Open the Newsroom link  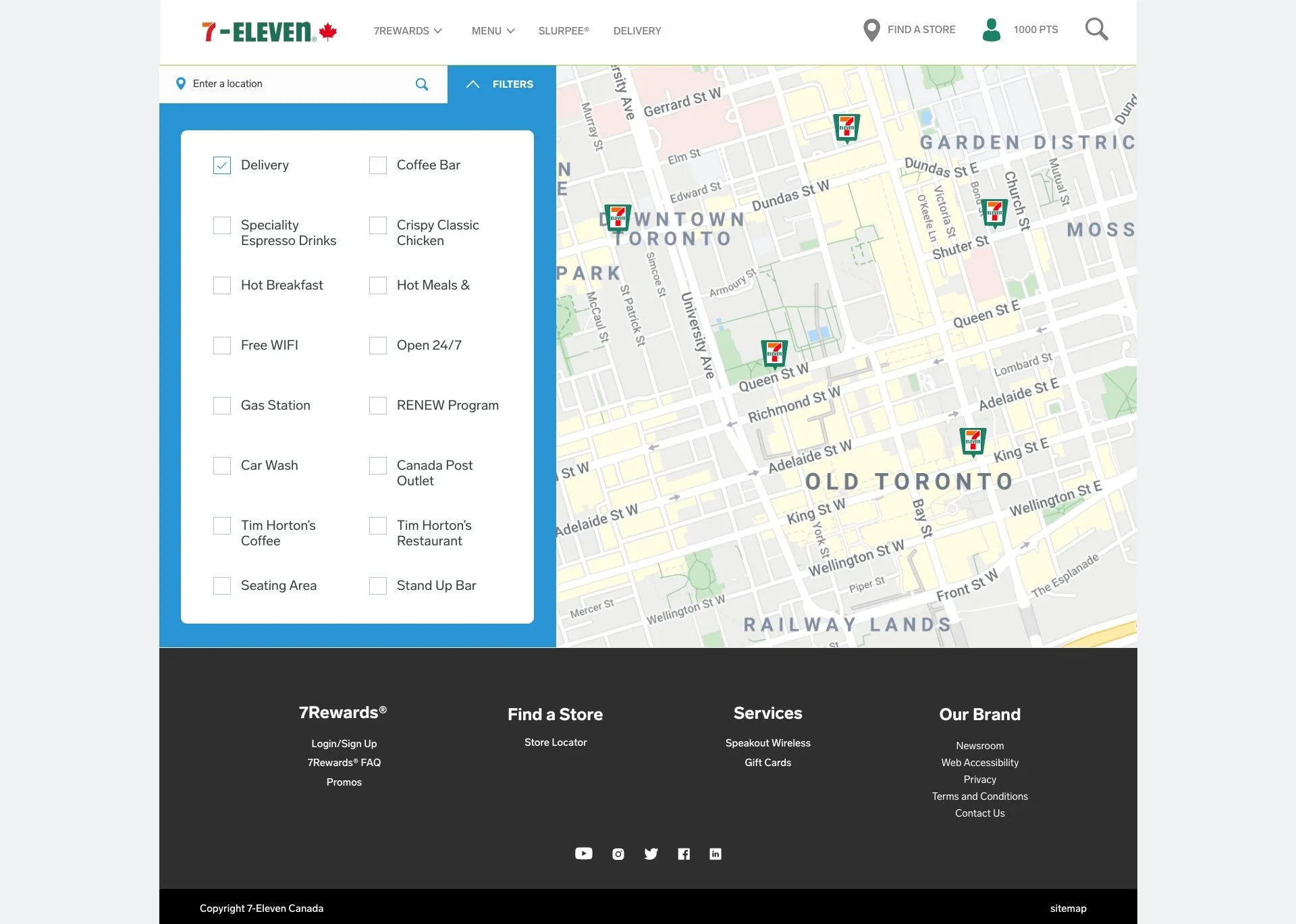click(x=980, y=746)
